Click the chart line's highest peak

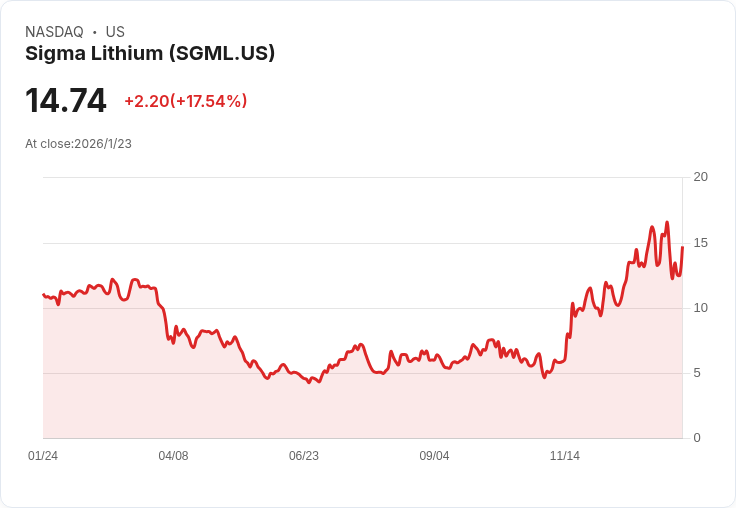[x=667, y=223]
